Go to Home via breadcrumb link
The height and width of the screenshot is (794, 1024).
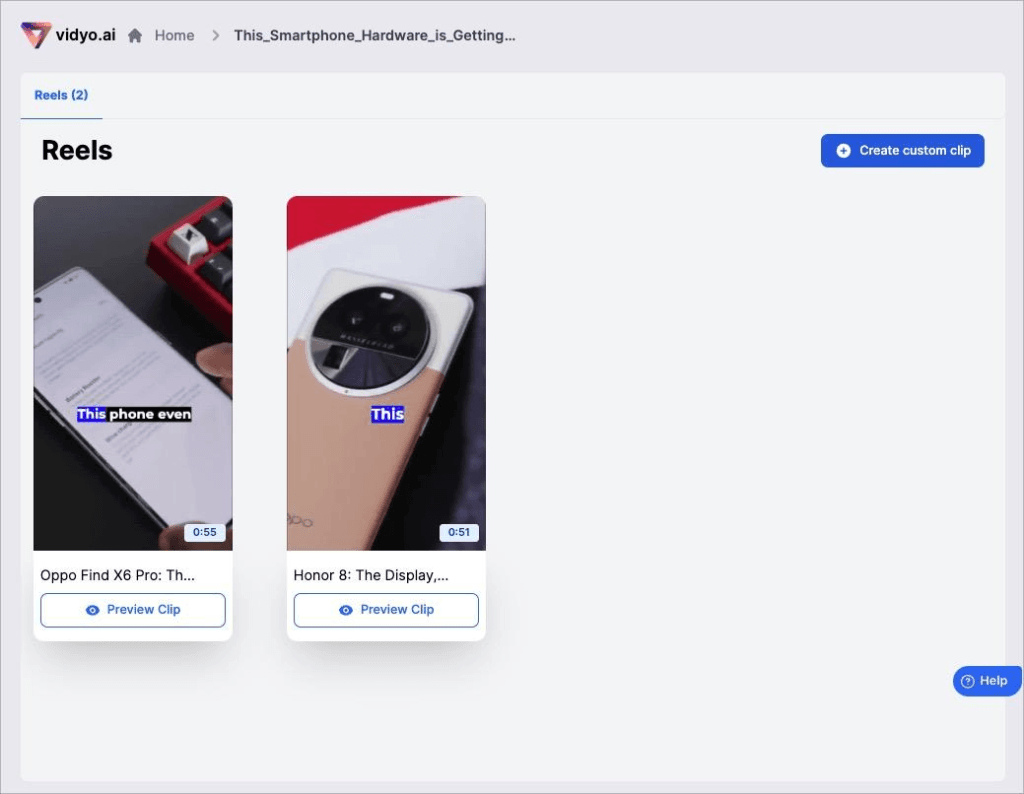[x=174, y=35]
